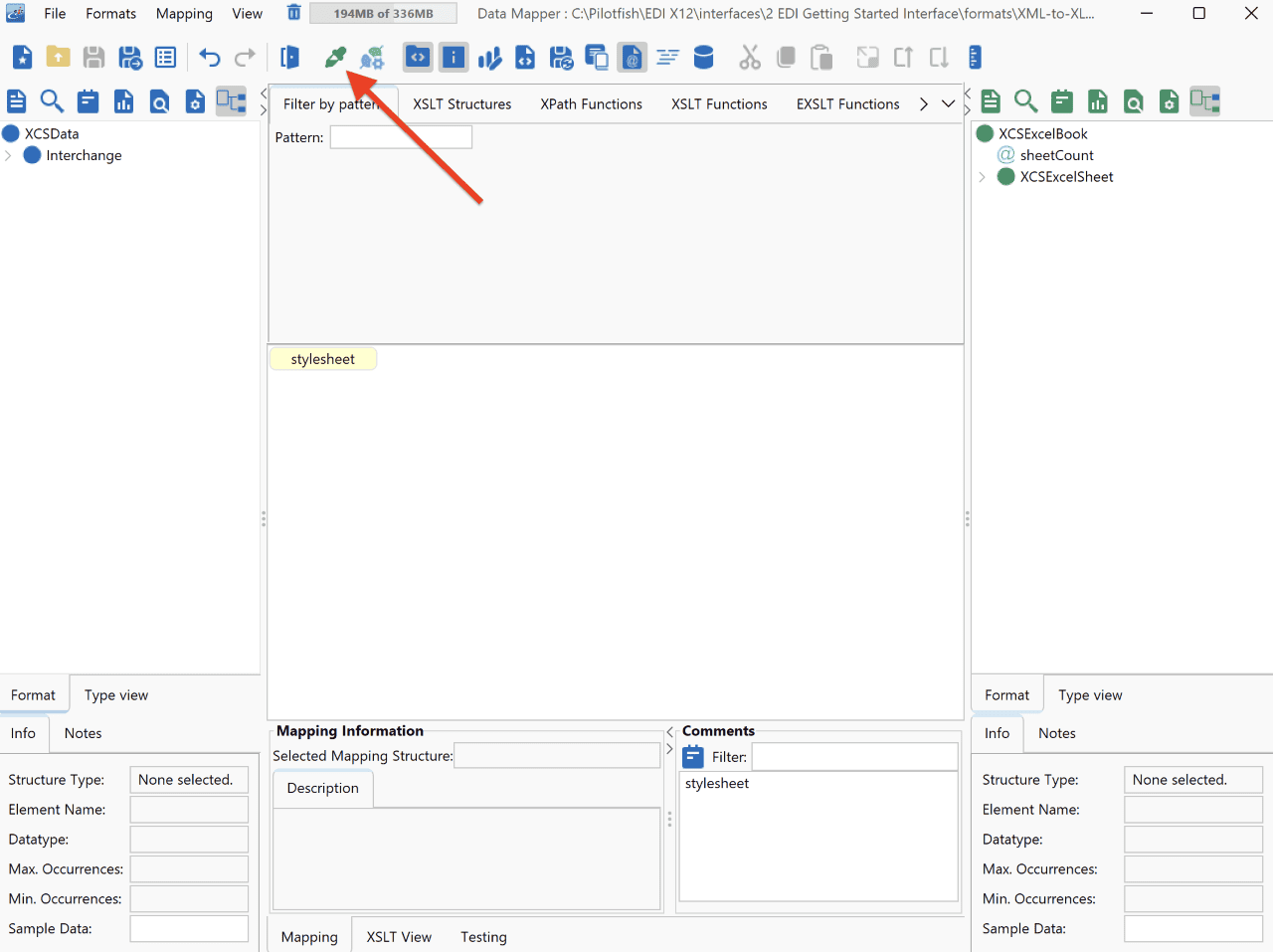This screenshot has height=952, width=1273.
Task: Open the Mapping menu
Action: coord(184,13)
